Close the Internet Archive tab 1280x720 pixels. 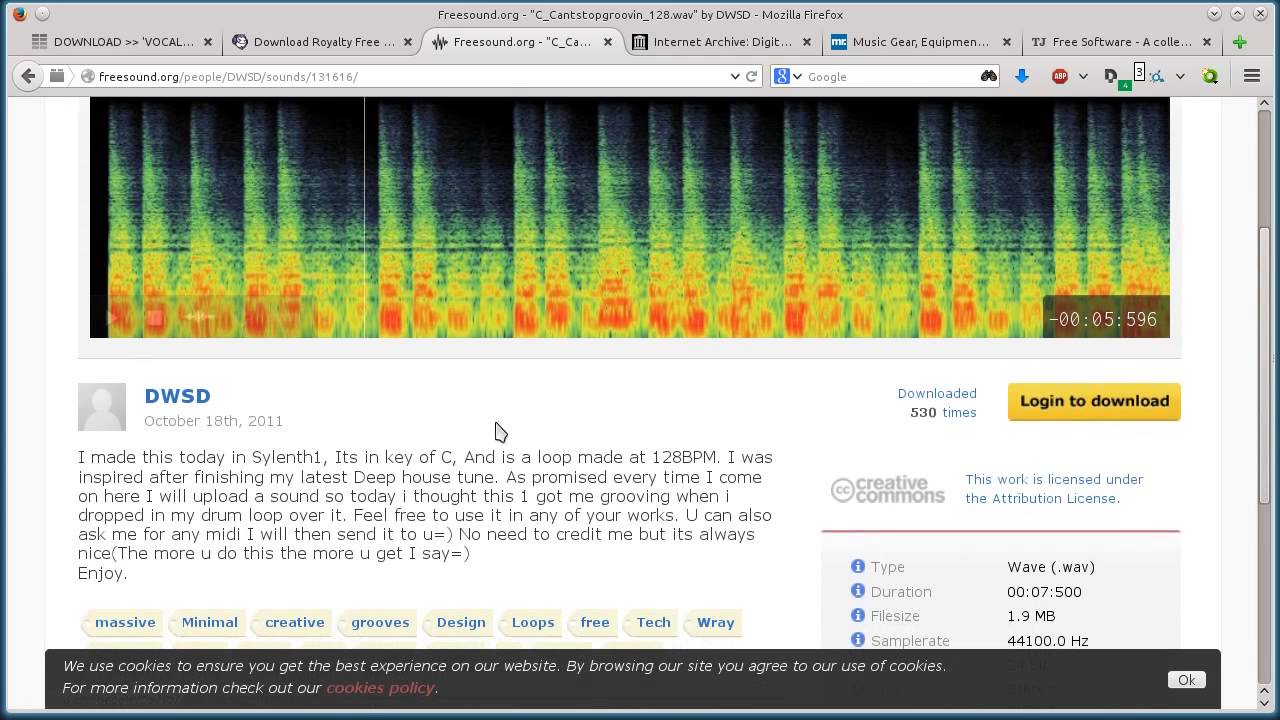[807, 42]
